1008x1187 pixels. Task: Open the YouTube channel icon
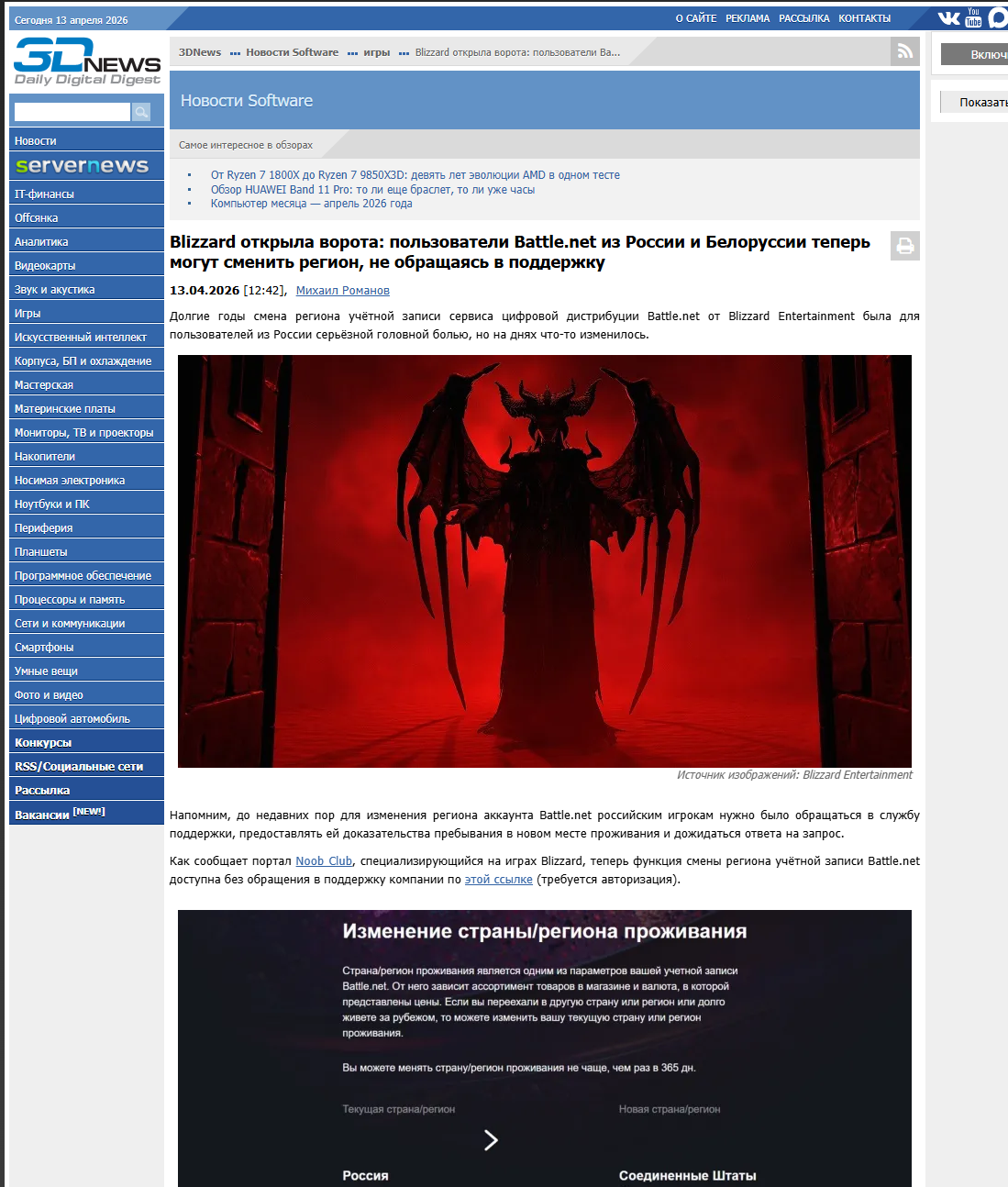(x=973, y=17)
